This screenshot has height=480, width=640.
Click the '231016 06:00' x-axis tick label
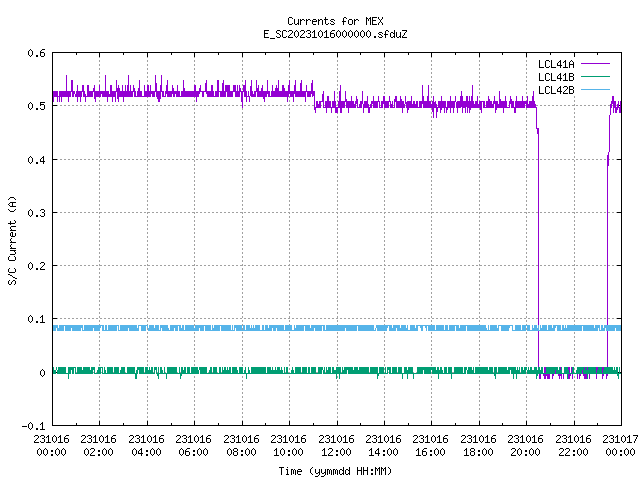(194, 446)
